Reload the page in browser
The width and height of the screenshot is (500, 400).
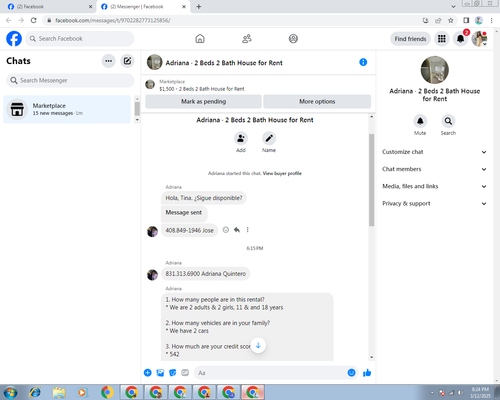coord(34,20)
